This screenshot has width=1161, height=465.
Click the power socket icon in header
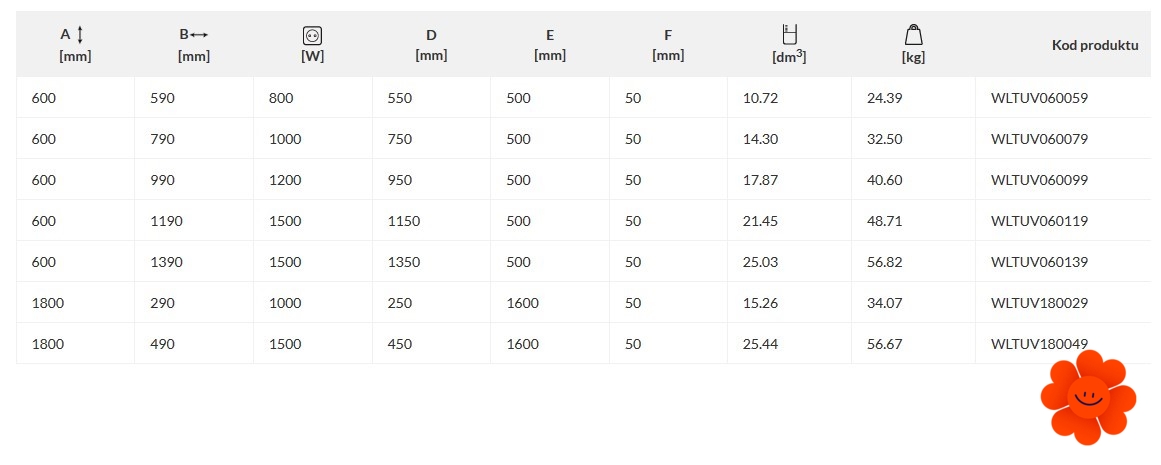click(312, 36)
